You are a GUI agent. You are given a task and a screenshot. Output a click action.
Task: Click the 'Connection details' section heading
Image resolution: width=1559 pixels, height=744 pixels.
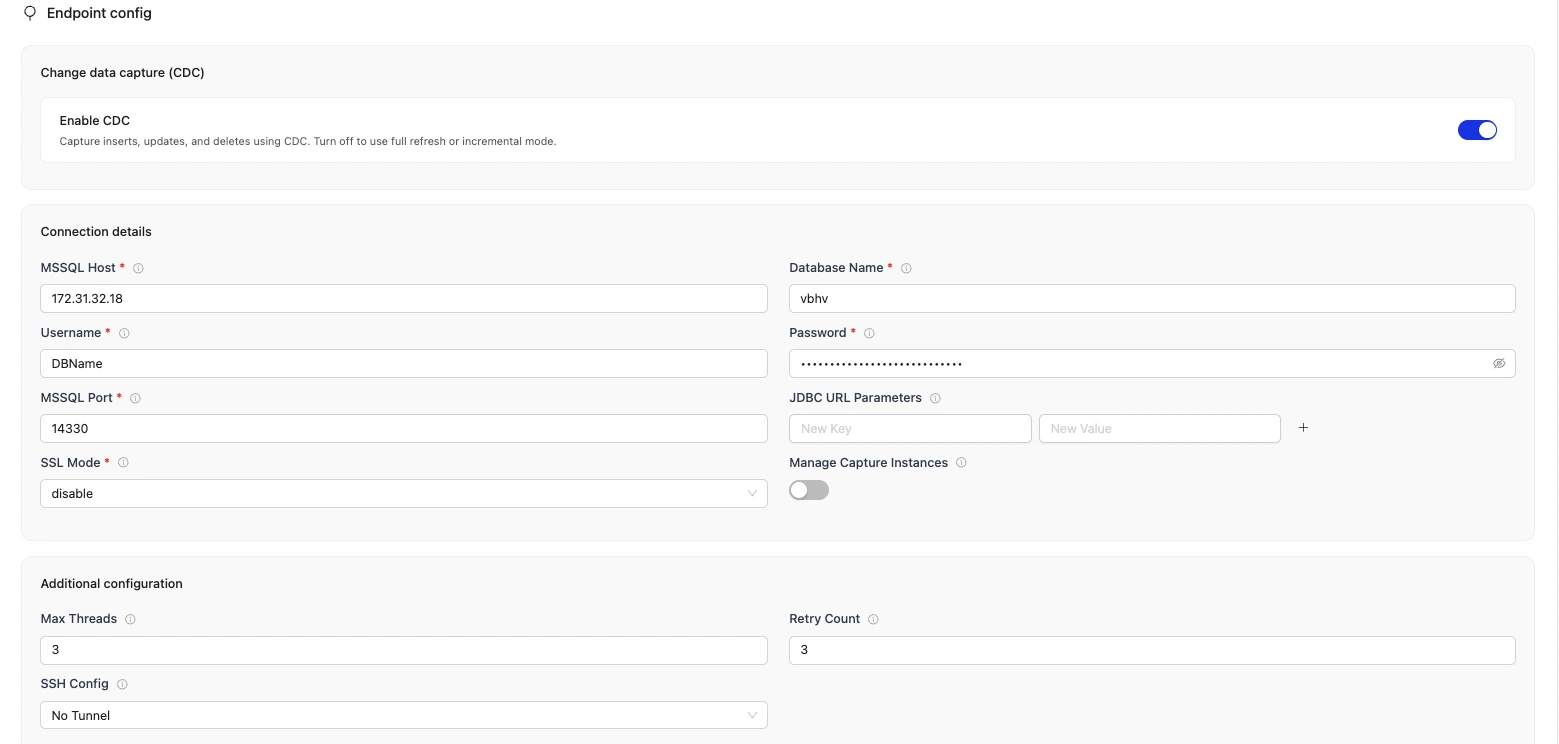click(96, 231)
